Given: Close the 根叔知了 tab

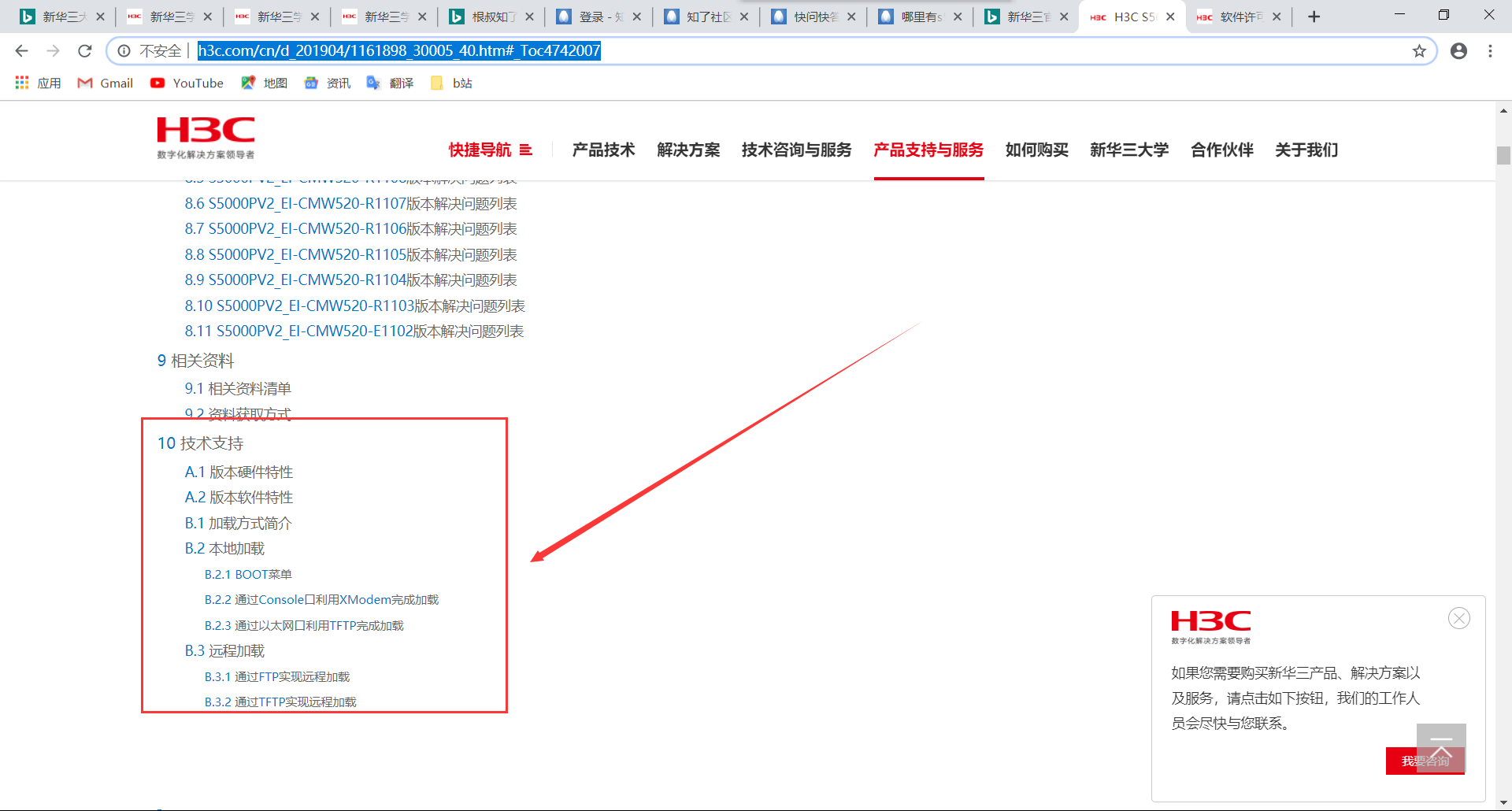Looking at the screenshot, I should click(529, 17).
